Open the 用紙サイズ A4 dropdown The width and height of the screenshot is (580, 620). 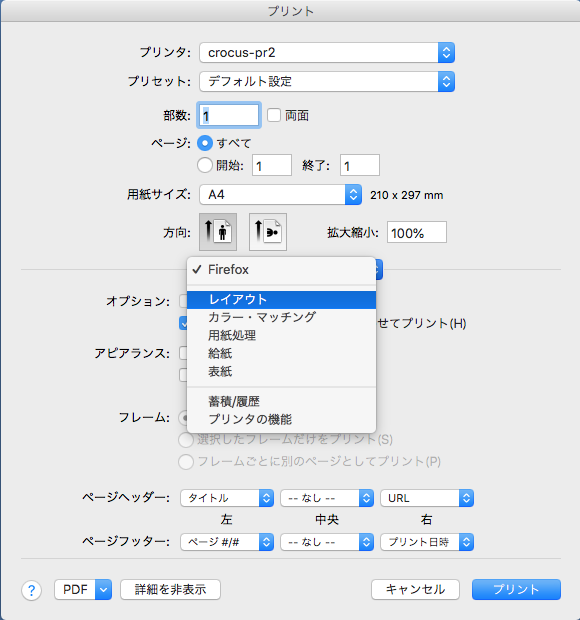click(280, 195)
